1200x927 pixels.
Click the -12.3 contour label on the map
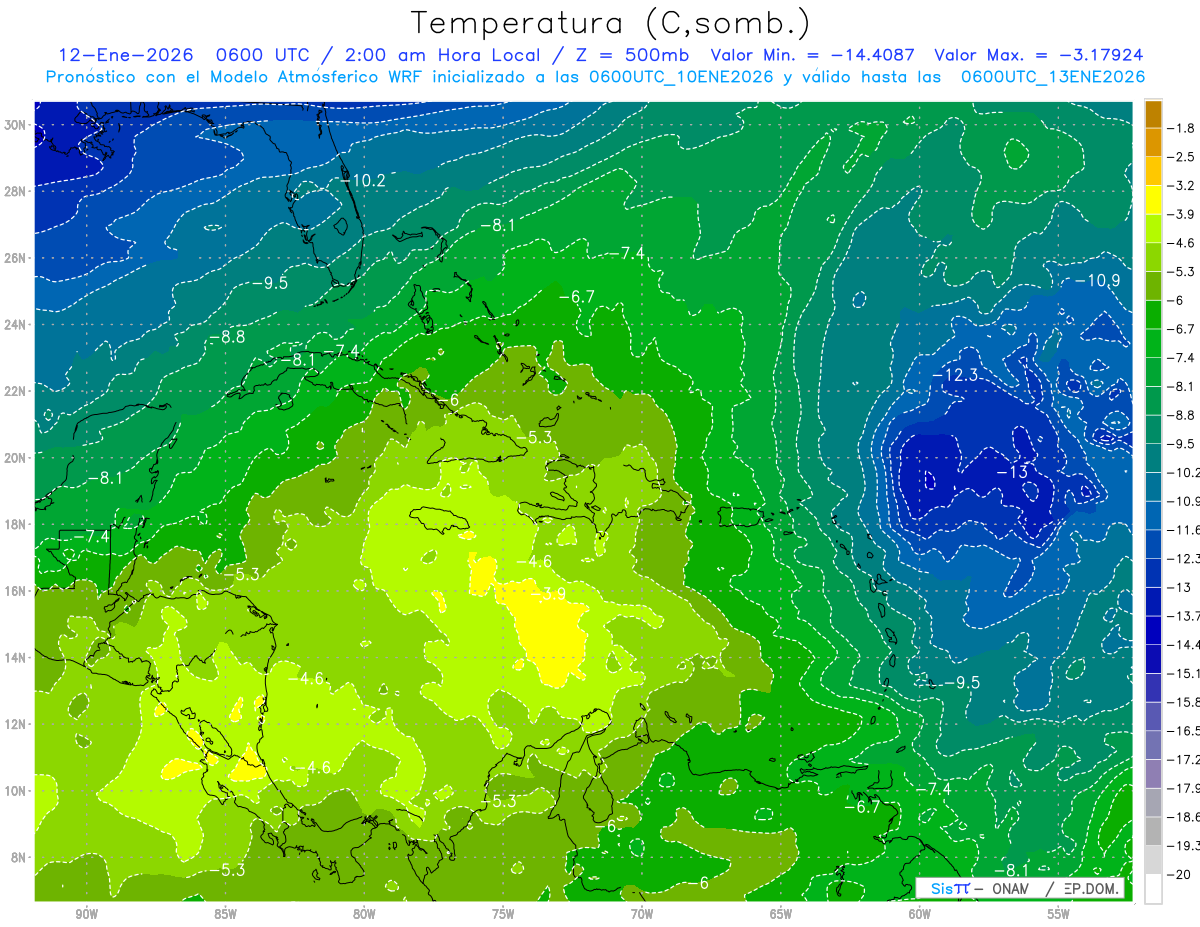(954, 374)
